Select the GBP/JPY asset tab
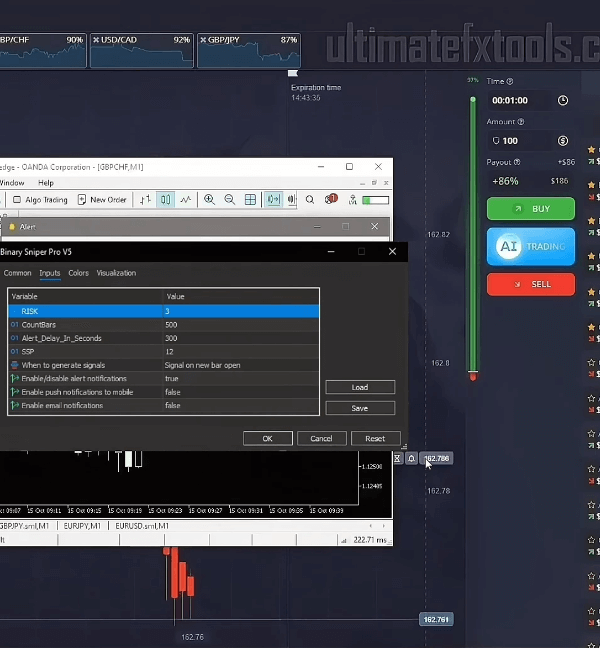600x648 pixels. 249,50
